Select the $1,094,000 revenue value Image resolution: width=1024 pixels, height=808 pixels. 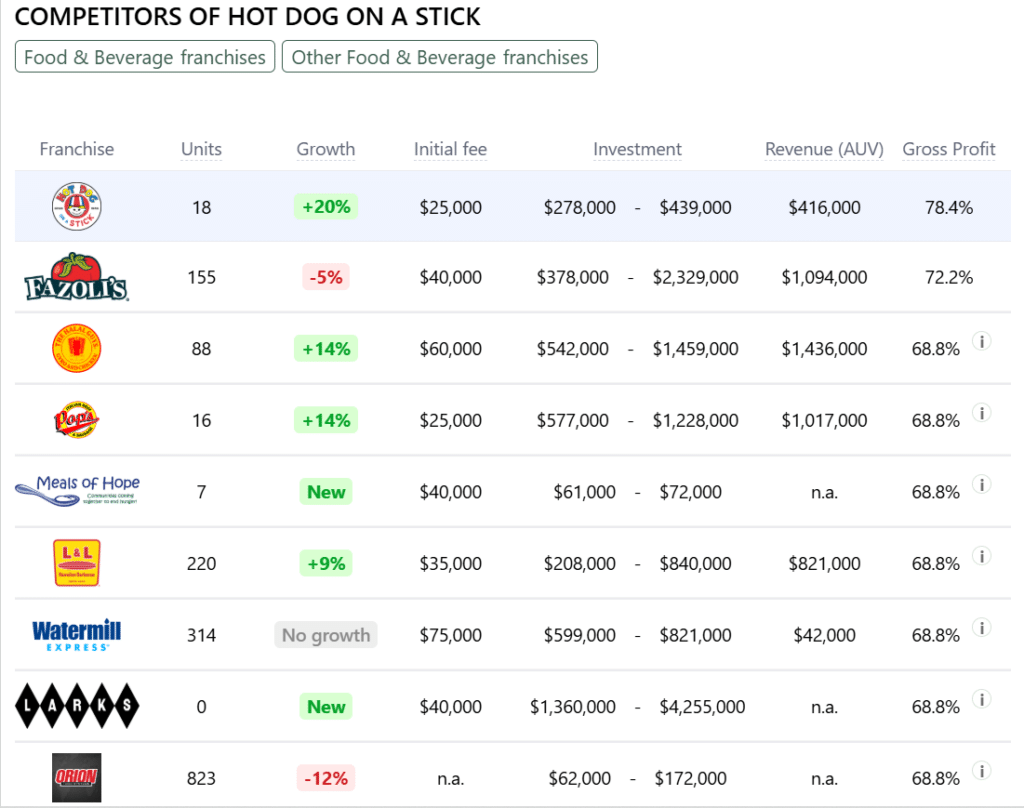click(x=824, y=278)
